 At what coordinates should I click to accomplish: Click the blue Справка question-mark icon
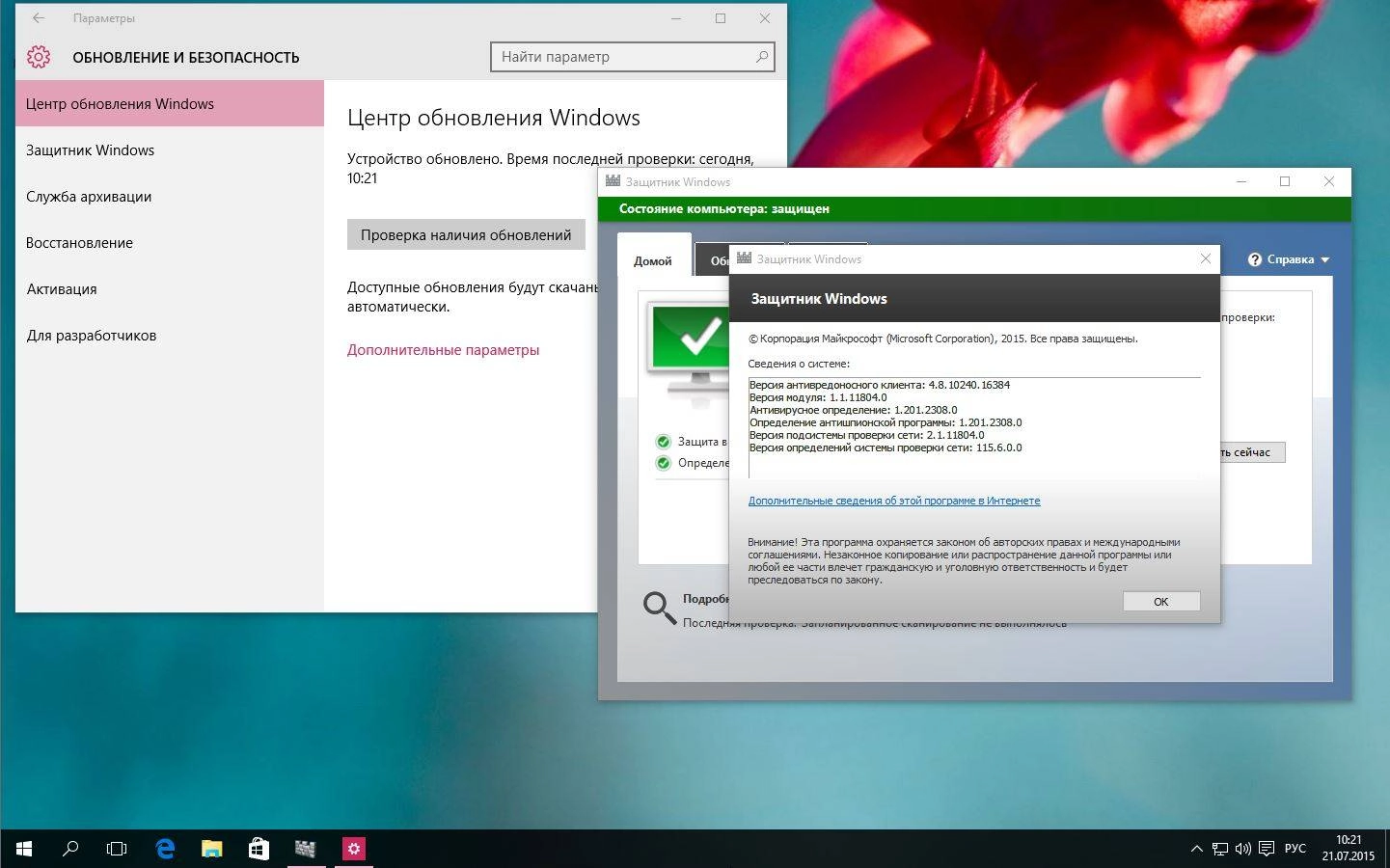click(x=1255, y=259)
